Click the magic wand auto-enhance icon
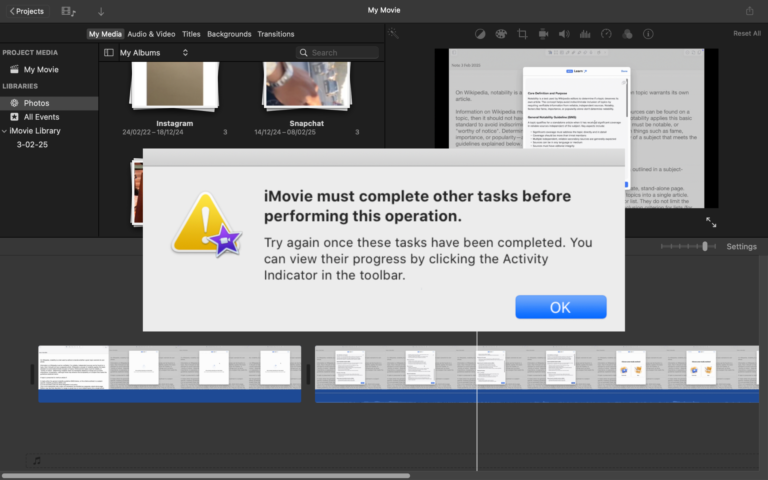 [393, 33]
